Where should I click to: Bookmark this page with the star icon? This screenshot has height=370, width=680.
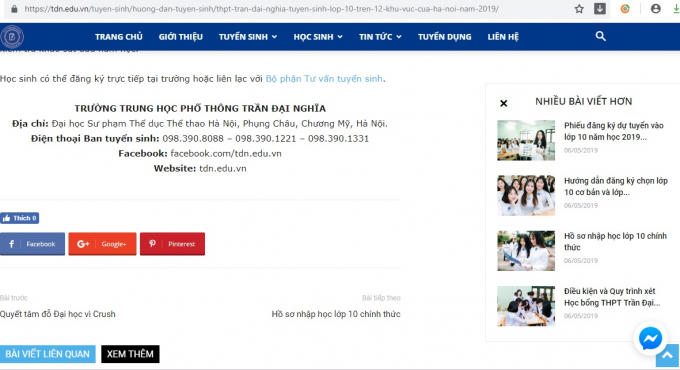click(579, 9)
